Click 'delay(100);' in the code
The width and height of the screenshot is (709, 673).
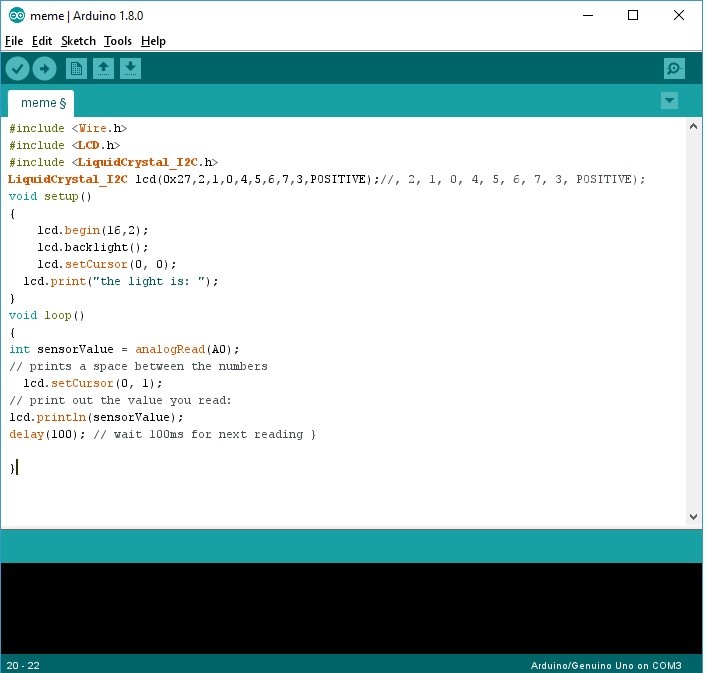47,434
